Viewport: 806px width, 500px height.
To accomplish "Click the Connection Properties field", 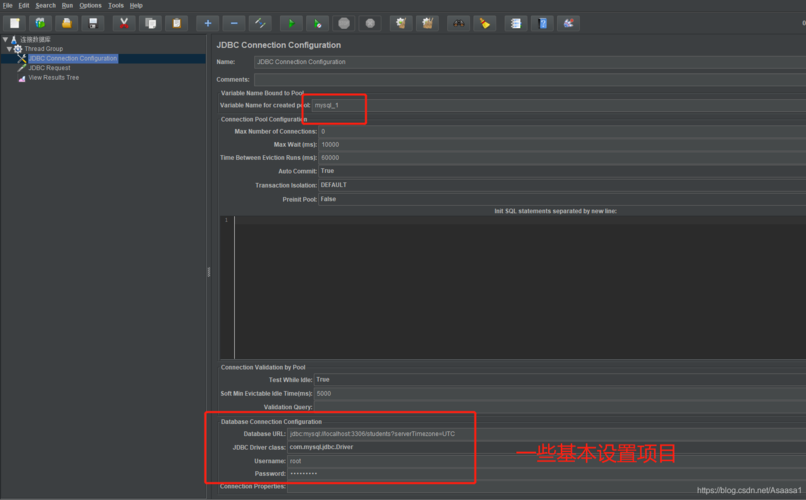I will click(546, 487).
